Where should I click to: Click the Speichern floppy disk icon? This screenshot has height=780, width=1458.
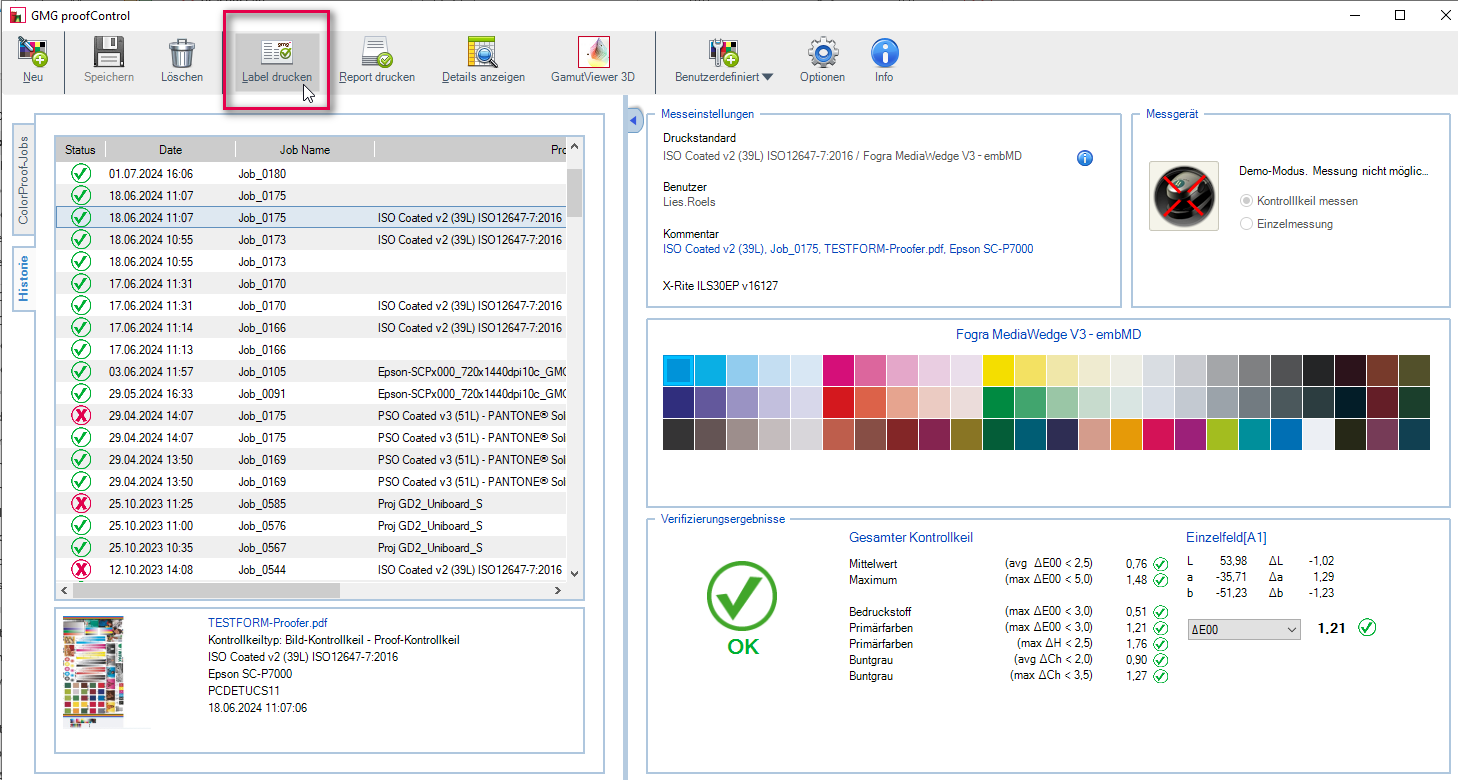point(108,52)
